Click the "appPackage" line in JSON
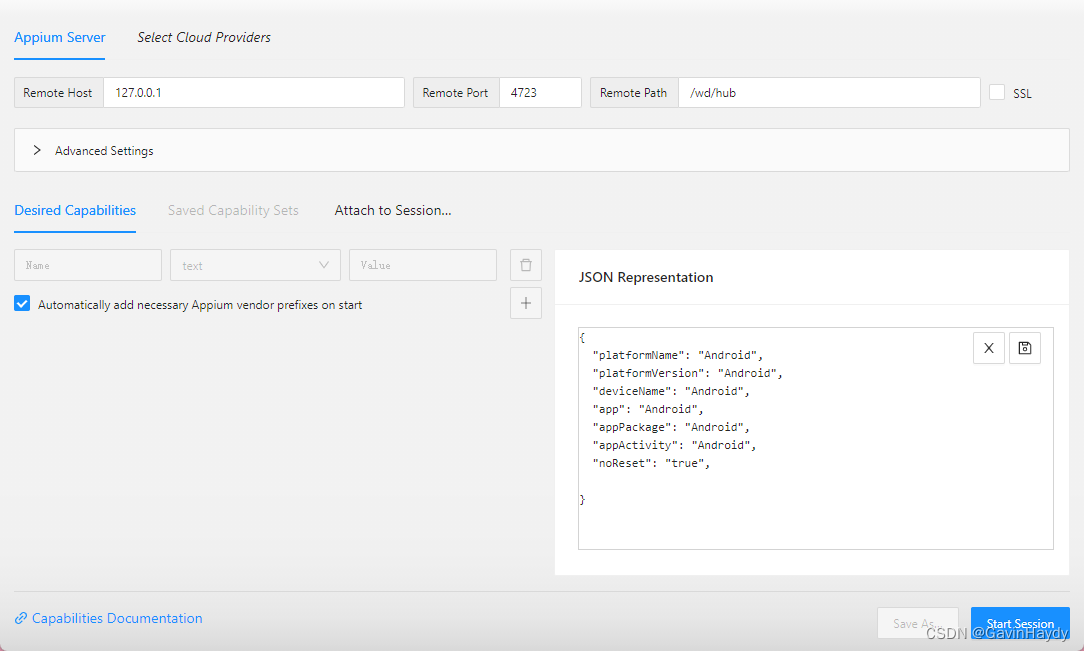The width and height of the screenshot is (1084, 651). [x=671, y=427]
